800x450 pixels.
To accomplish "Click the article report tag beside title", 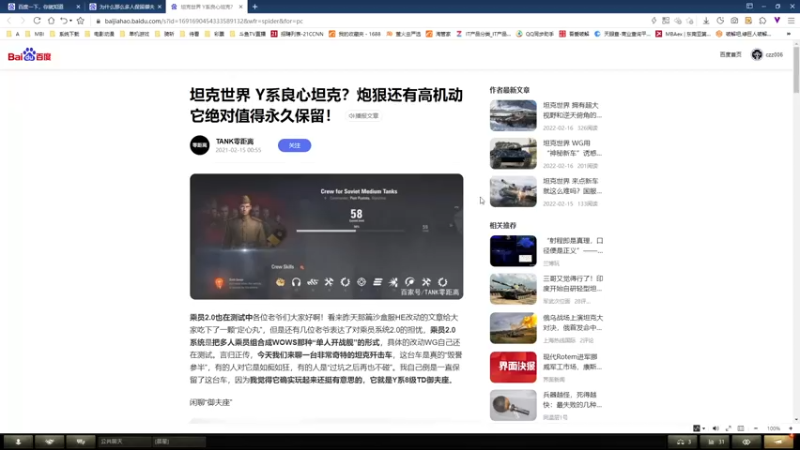I will coord(363,116).
